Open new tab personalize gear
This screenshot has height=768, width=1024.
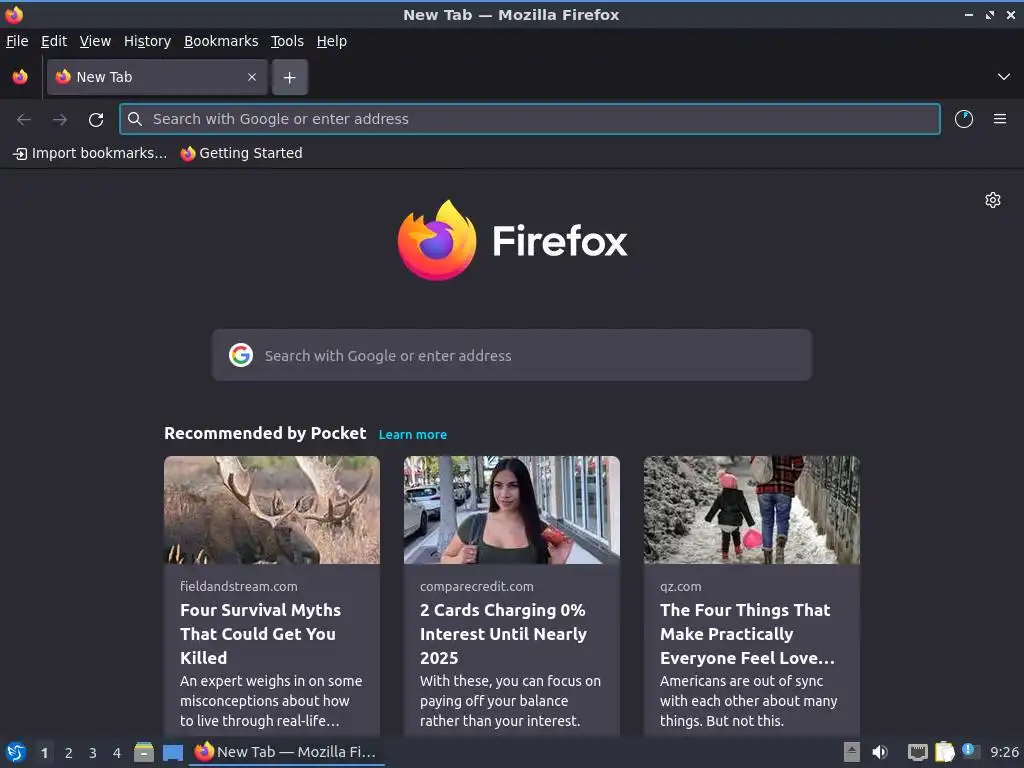point(993,200)
